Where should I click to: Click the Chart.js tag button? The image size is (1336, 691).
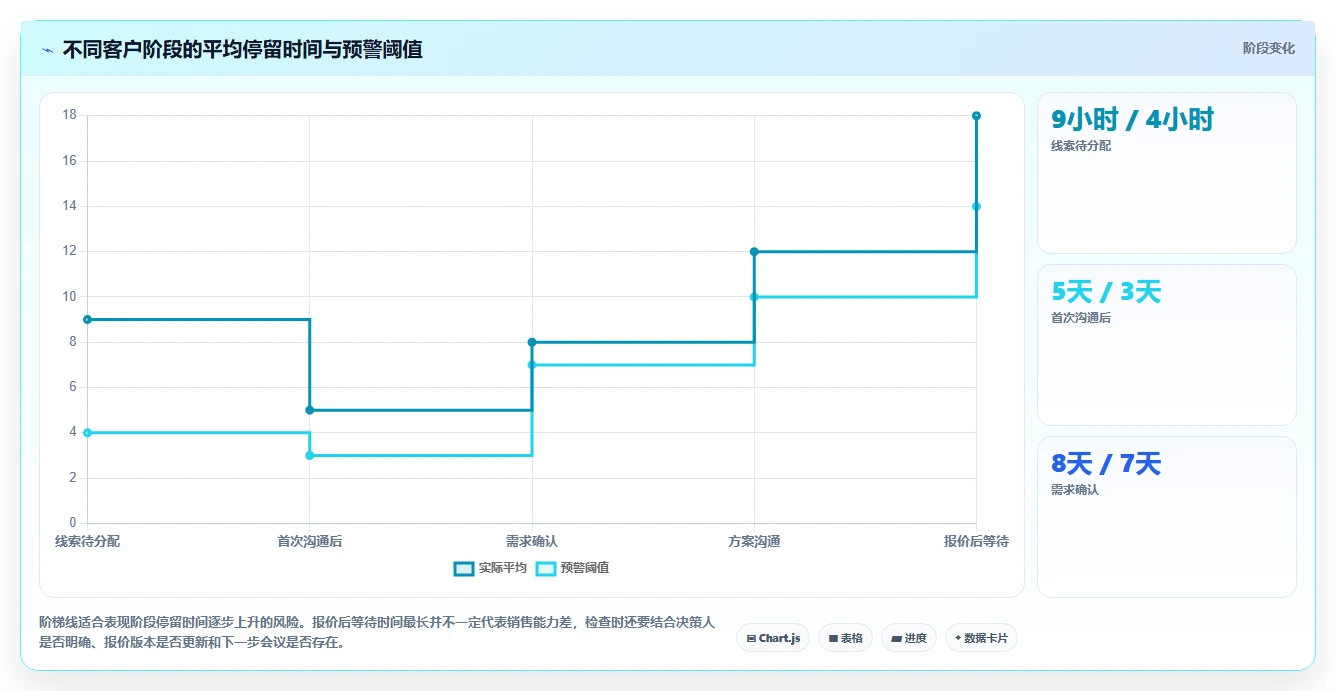pyautogui.click(x=773, y=638)
